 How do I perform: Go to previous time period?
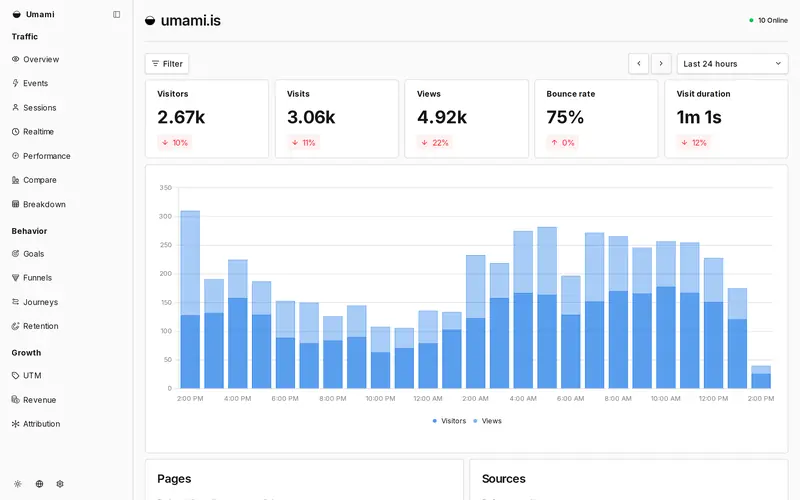639,64
